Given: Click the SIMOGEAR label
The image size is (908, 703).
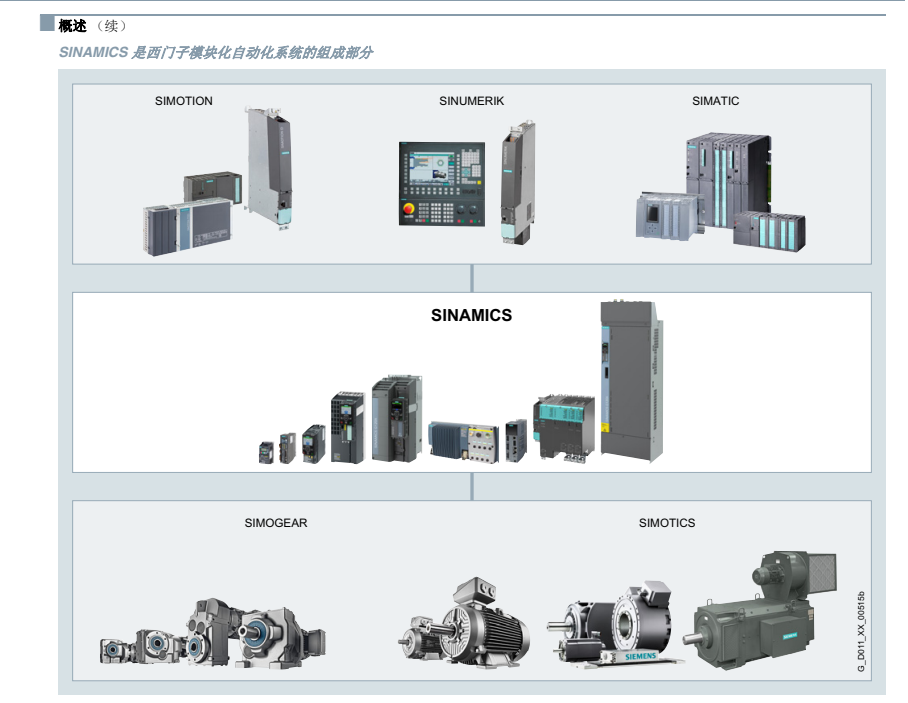Looking at the screenshot, I should 275,523.
